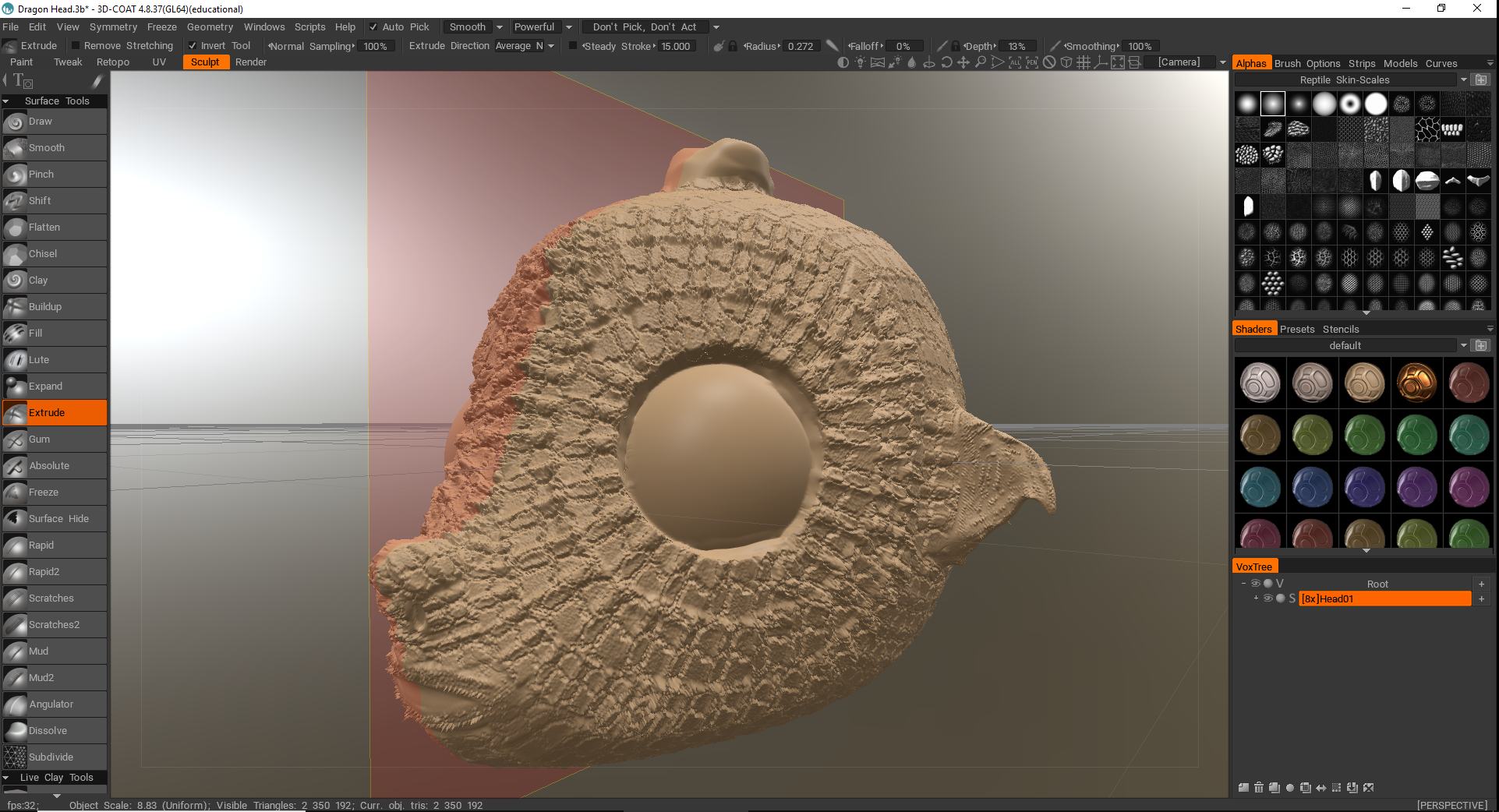The image size is (1499, 812).
Task: Click the merge-down arrow icon in VoxTree
Action: pyautogui.click(x=1352, y=788)
